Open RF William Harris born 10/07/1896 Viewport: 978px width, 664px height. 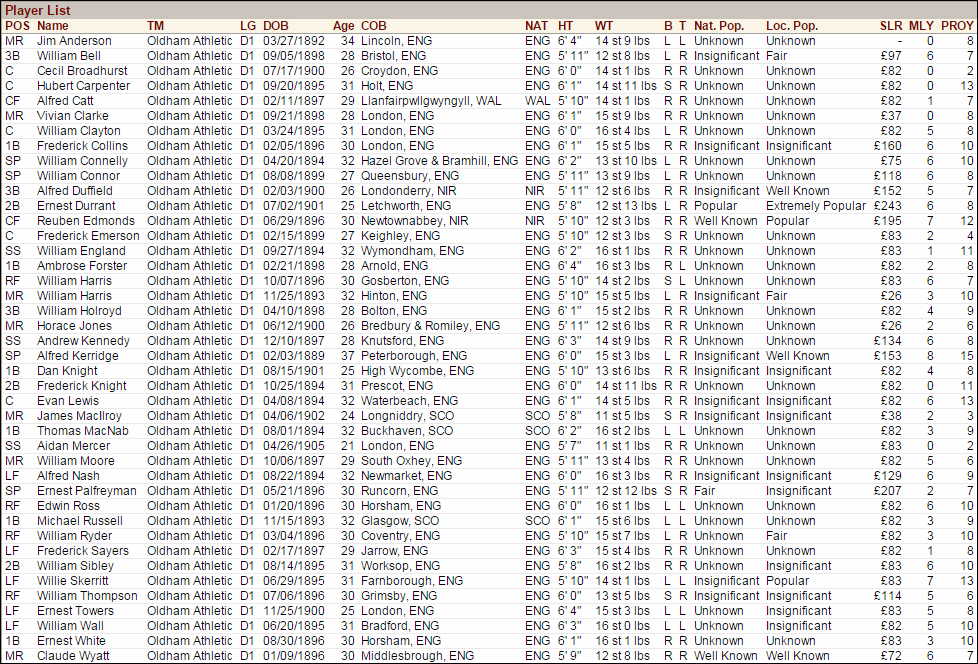click(x=74, y=281)
